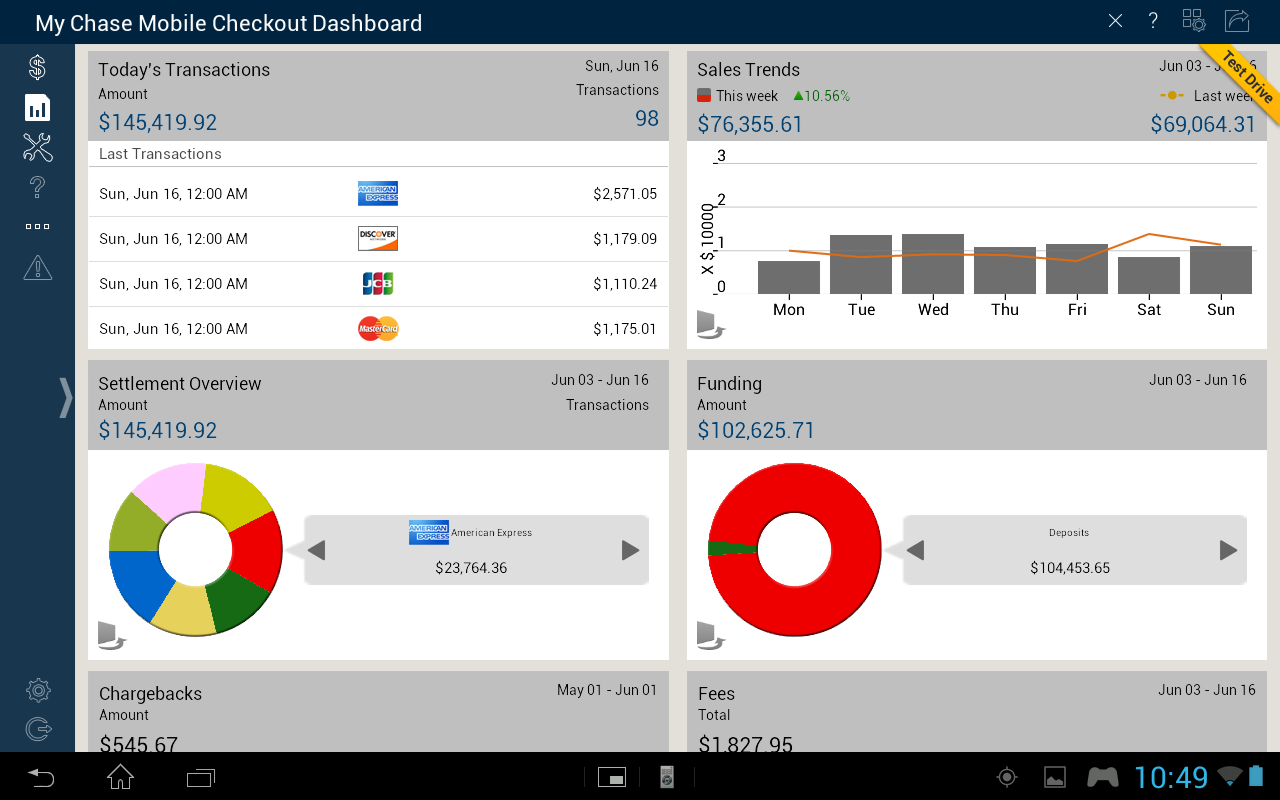Open the alerts warning triangle icon

point(37,267)
